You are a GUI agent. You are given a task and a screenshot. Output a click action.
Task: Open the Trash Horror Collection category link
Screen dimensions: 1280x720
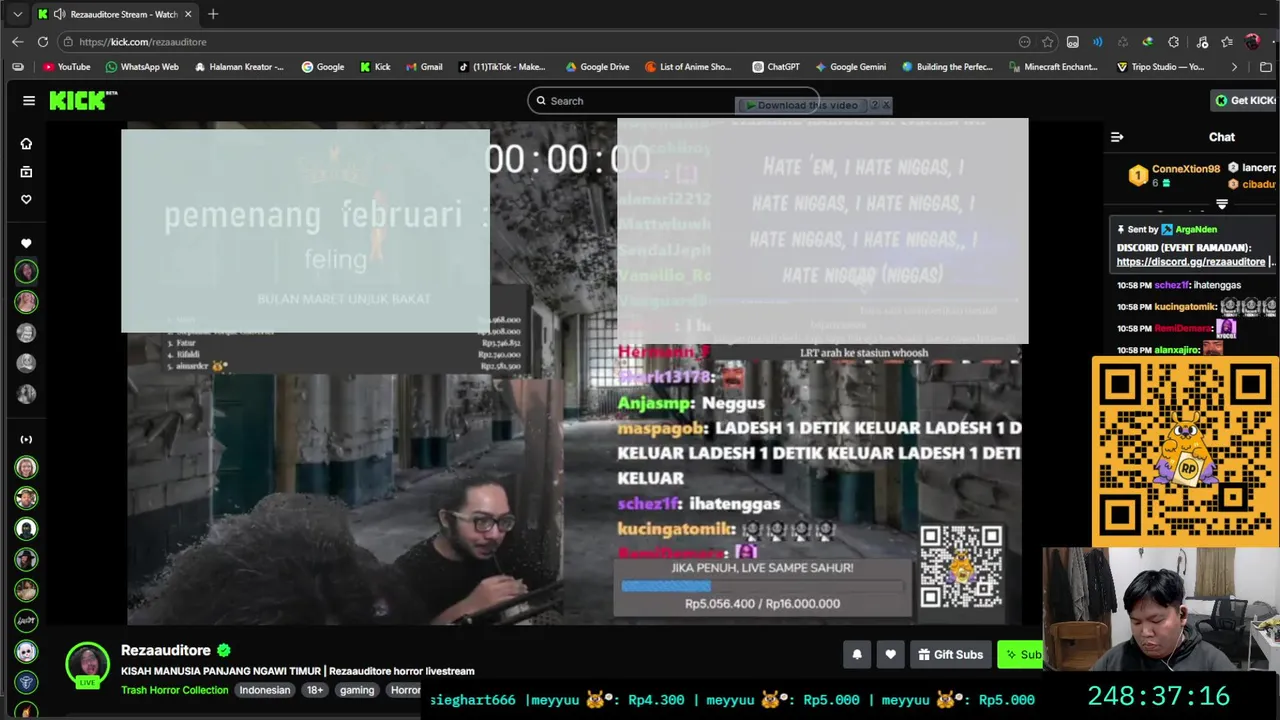(x=175, y=690)
